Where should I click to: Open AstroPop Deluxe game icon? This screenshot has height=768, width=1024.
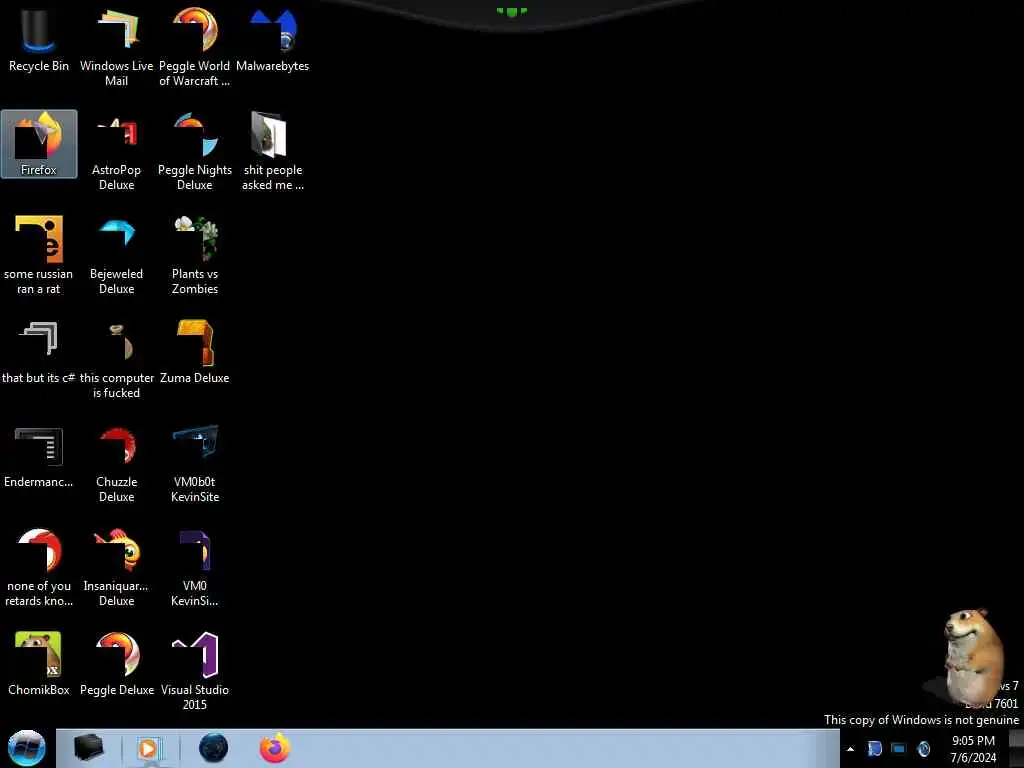point(116,152)
